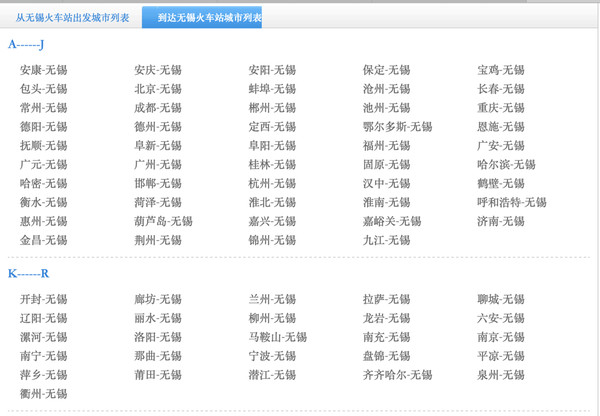Open the 哈尔滨-无锡 route

506,165
